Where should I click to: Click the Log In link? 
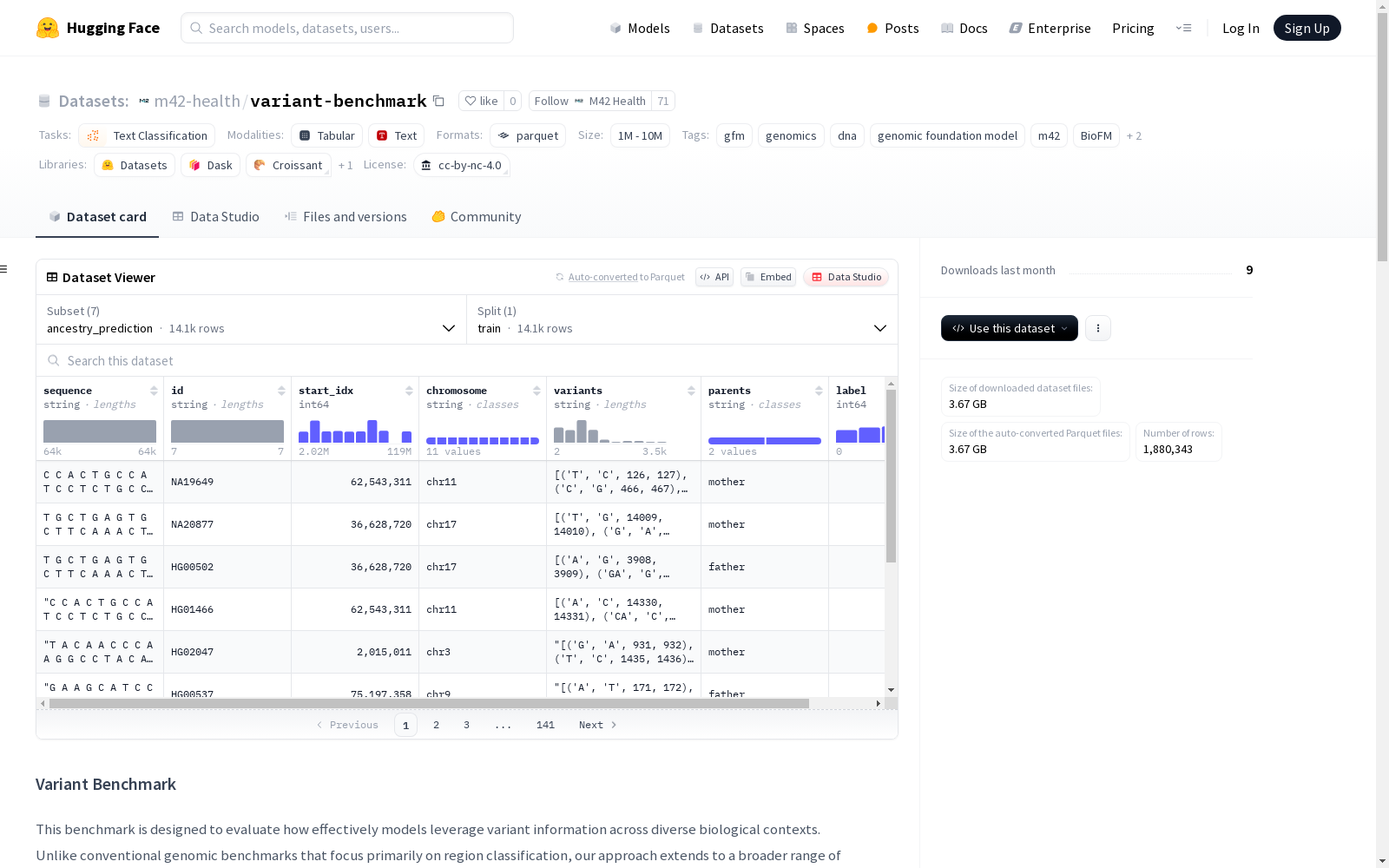click(1241, 28)
